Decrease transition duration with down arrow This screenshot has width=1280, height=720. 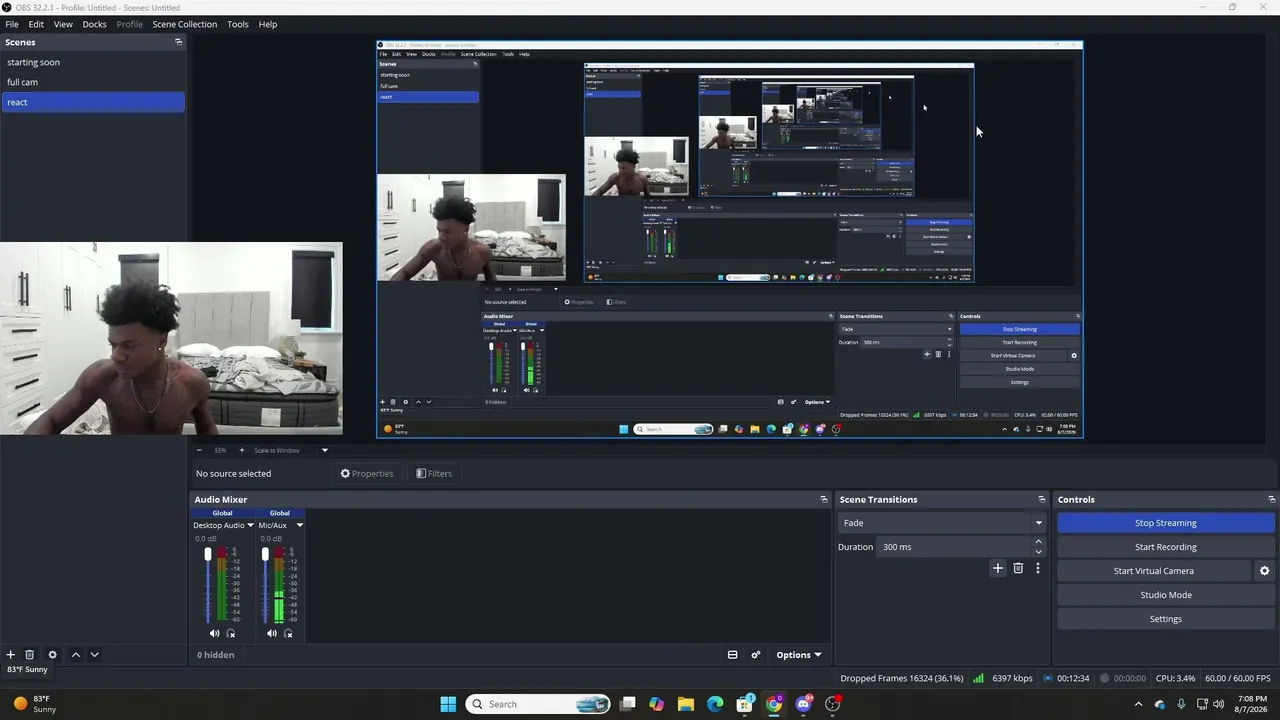pos(1038,552)
